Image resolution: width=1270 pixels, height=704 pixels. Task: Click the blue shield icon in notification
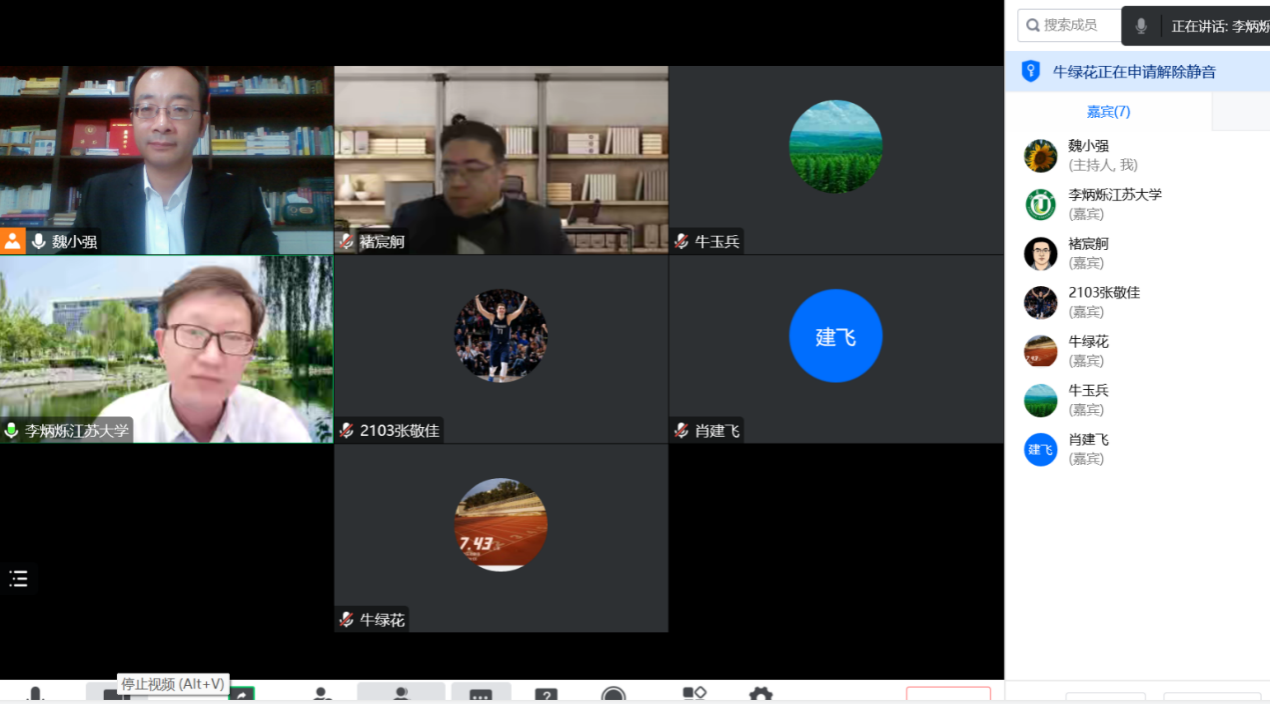tap(1031, 71)
